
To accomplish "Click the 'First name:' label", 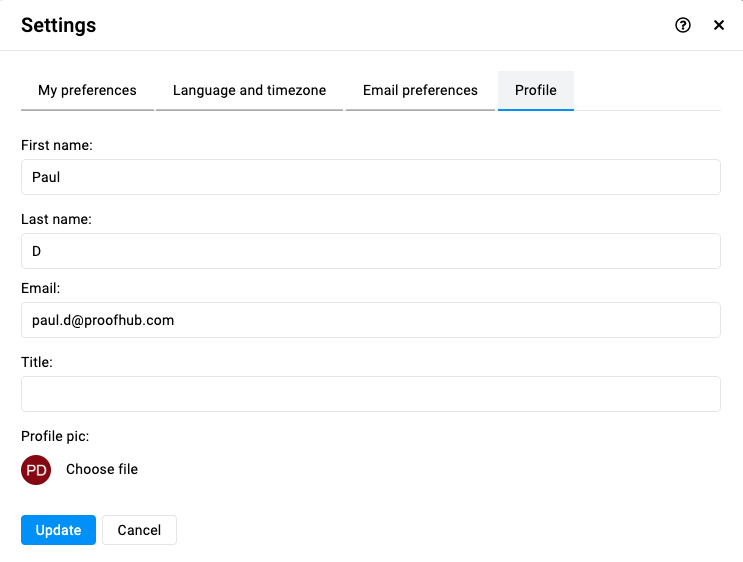I will (x=57, y=145).
